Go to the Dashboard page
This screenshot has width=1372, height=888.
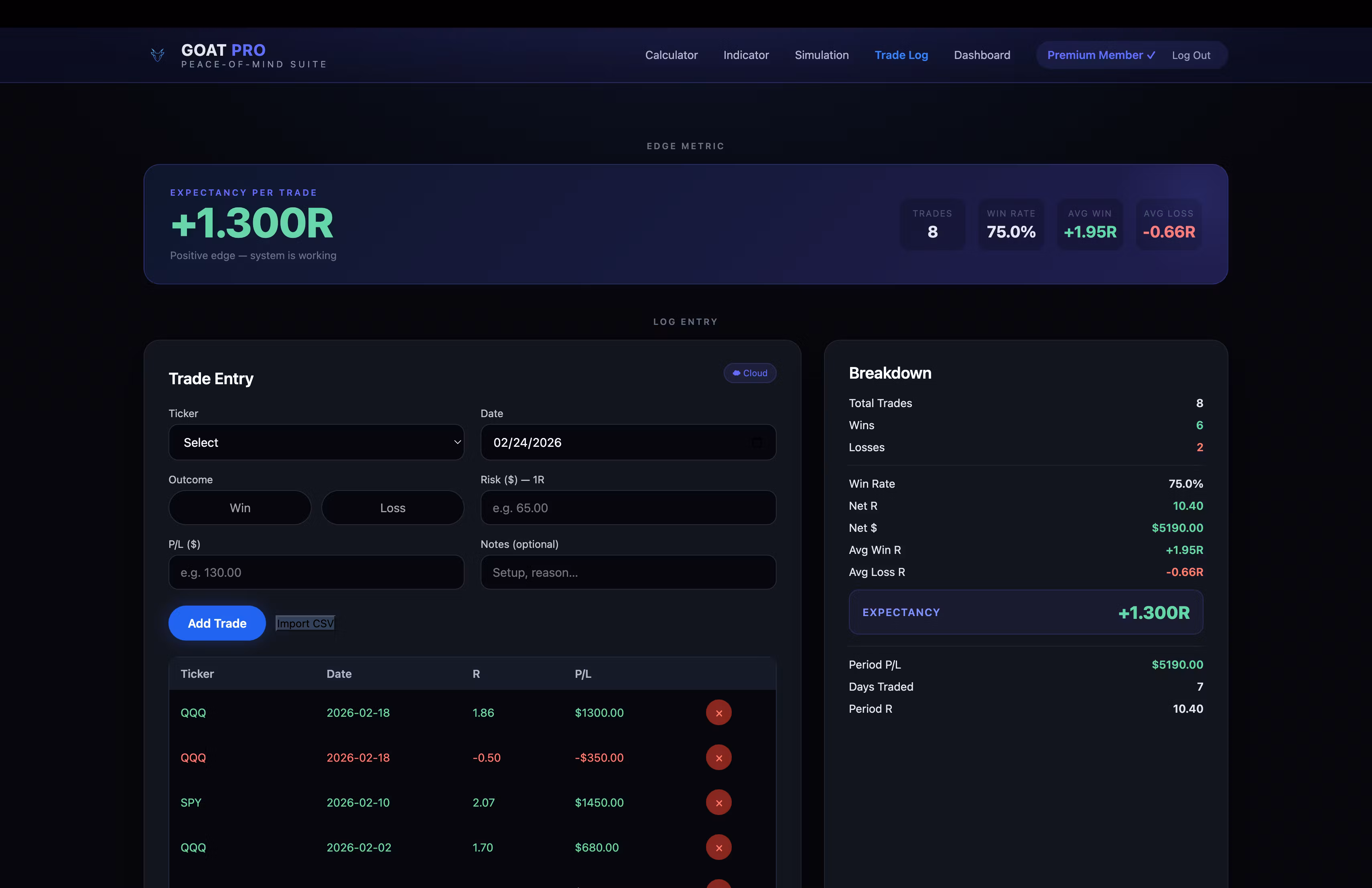click(982, 55)
